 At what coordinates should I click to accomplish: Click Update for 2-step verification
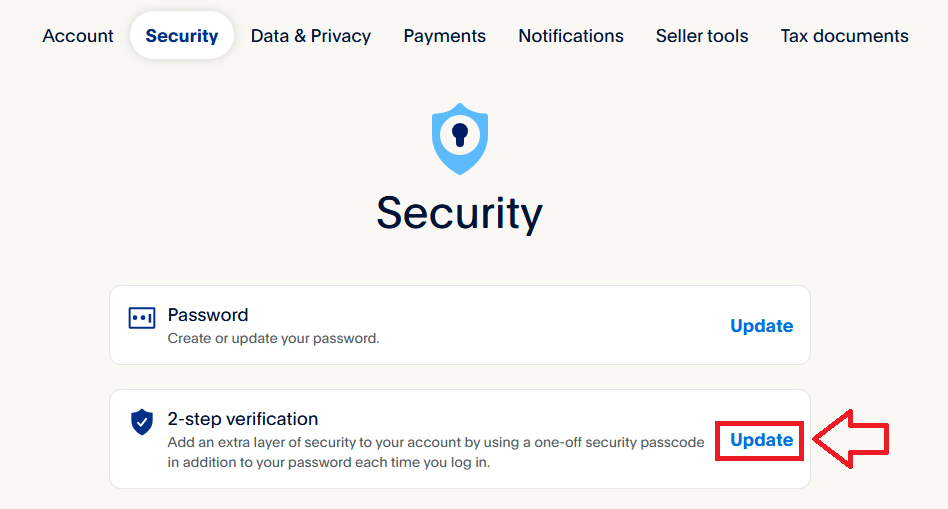[761, 440]
